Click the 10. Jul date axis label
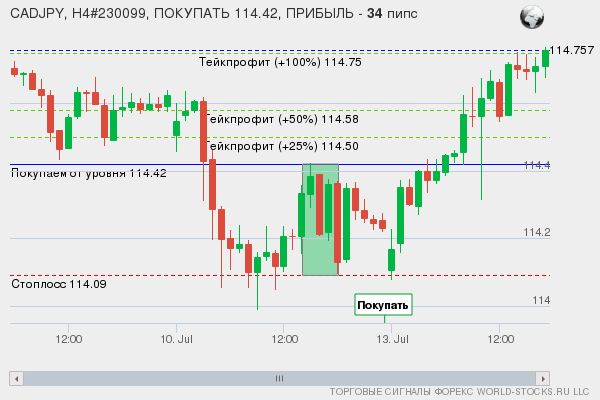Screen dimensions: 600x400 coord(176,339)
